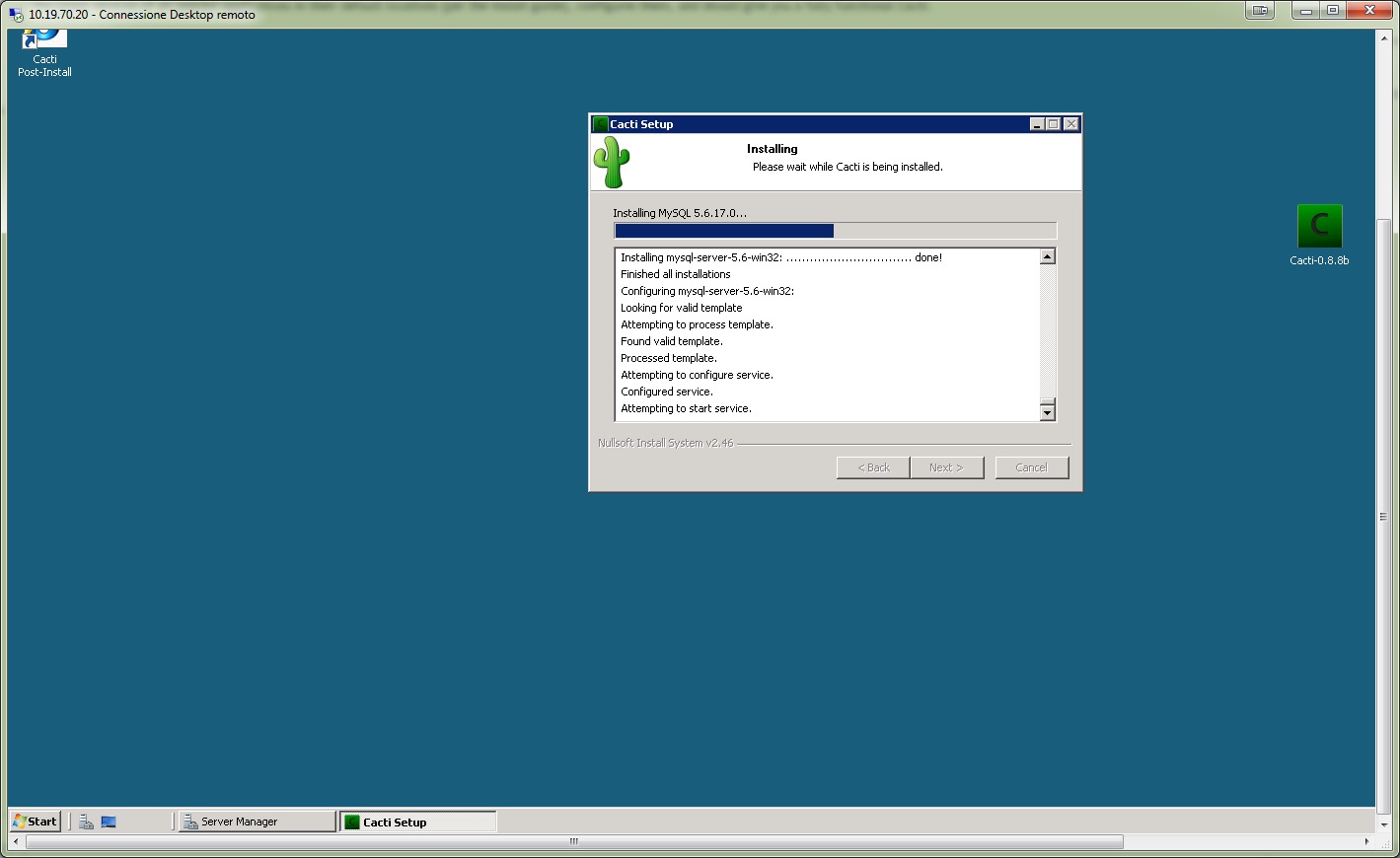Screen dimensions: 1400x858
Task: Switch to Server Manager in the taskbar
Action: tap(258, 822)
